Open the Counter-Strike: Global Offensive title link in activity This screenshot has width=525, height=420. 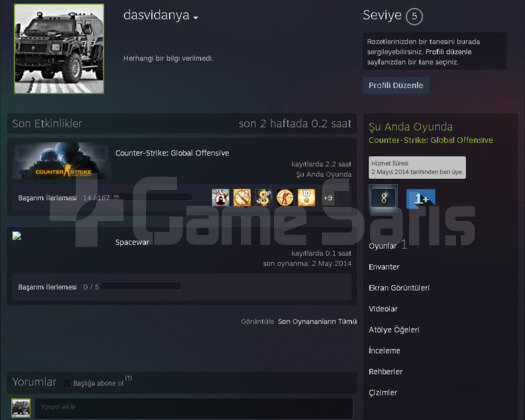172,153
